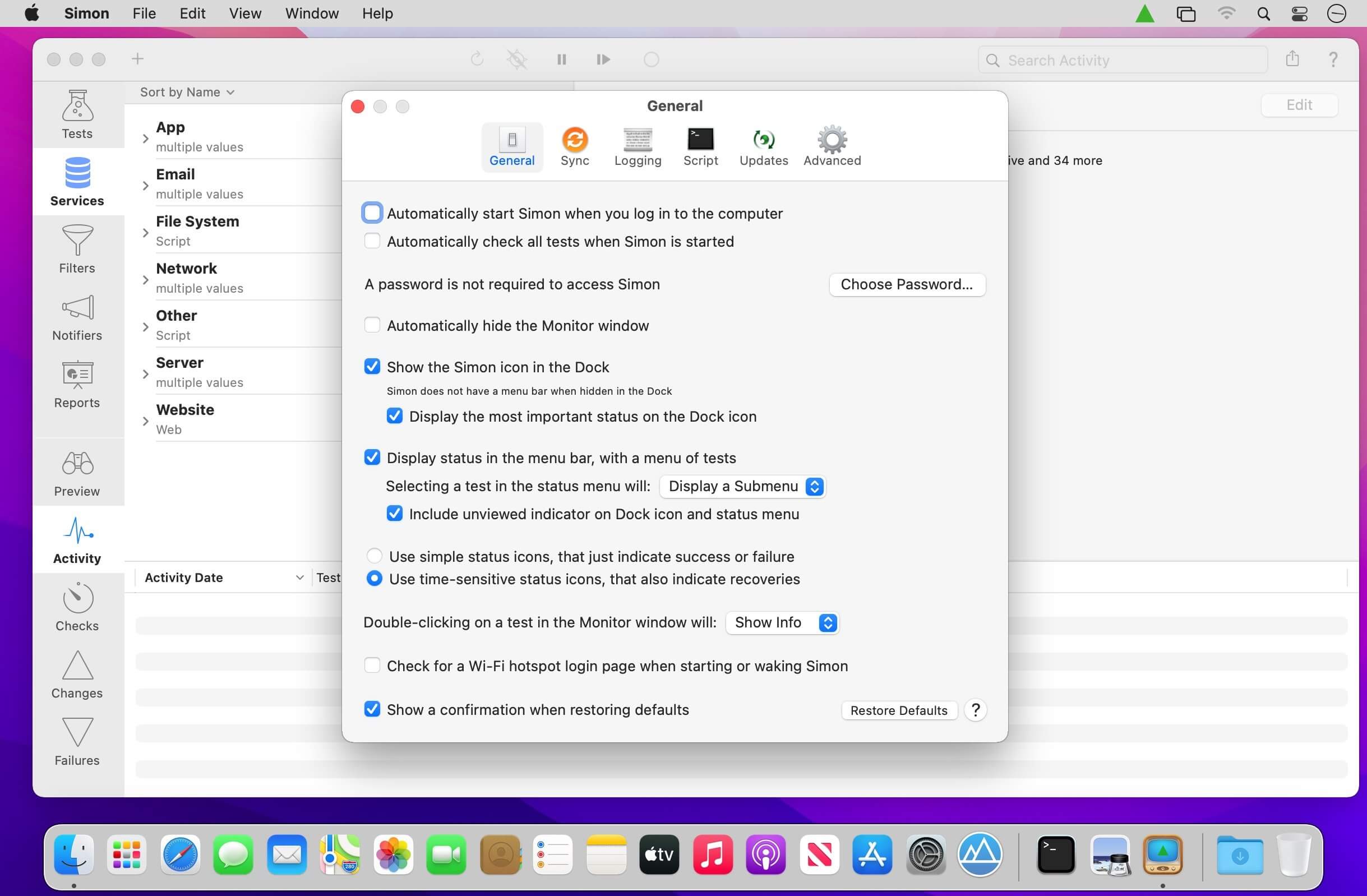
Task: Click the Choose Password... button
Action: tap(907, 284)
